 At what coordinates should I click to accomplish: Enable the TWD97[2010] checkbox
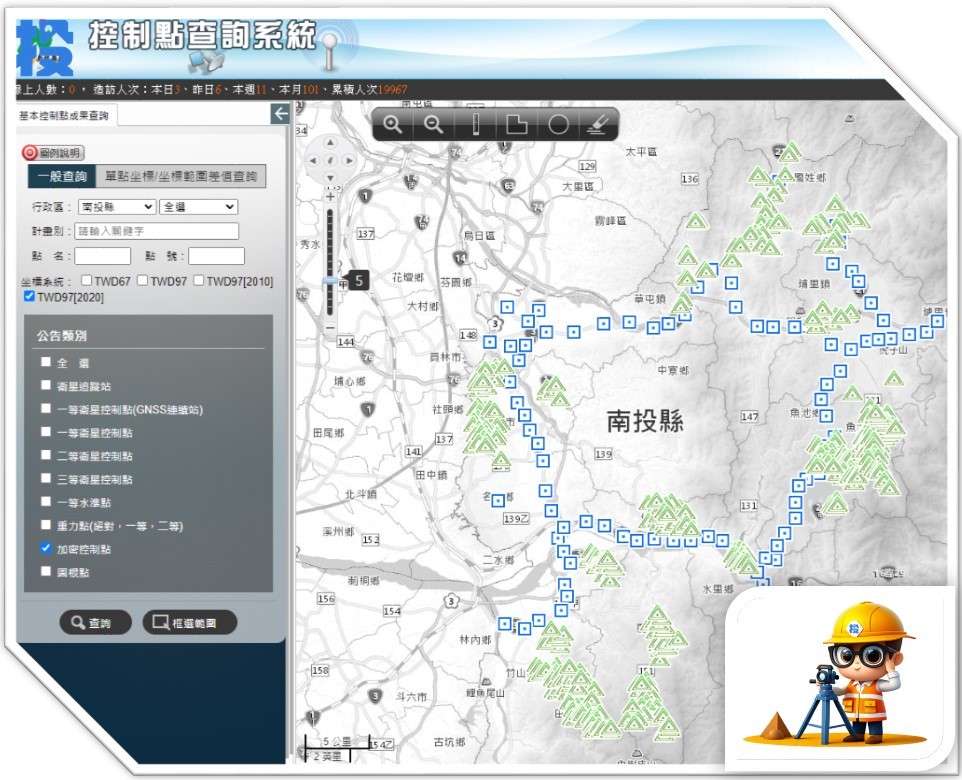pos(199,280)
